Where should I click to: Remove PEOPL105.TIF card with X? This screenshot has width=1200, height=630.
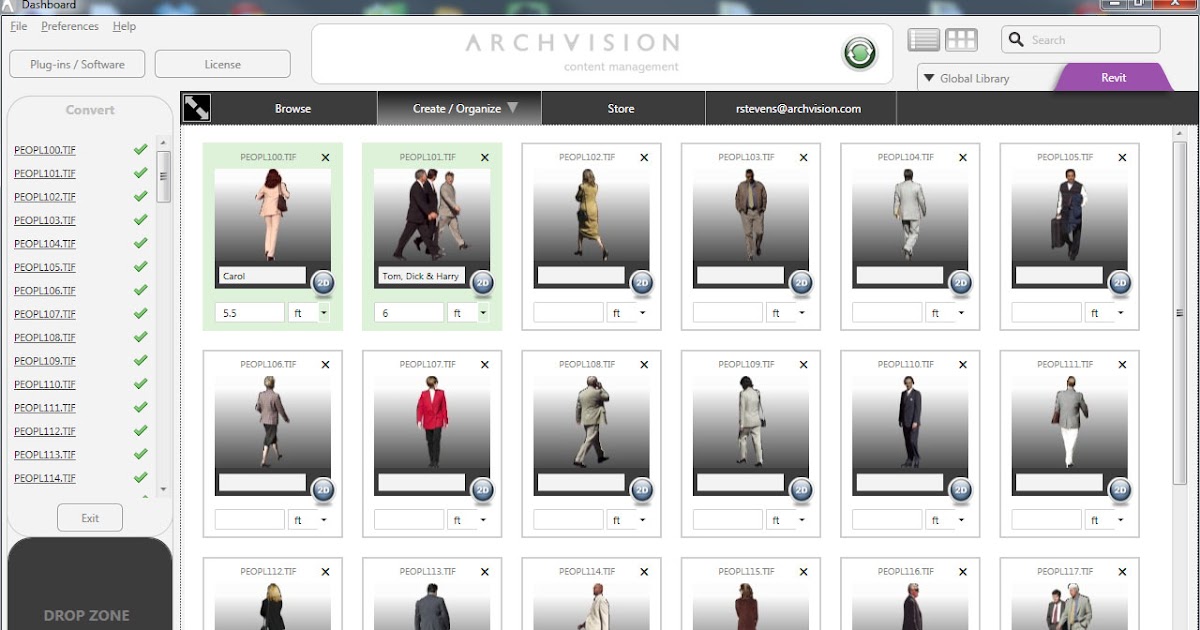tap(1123, 158)
